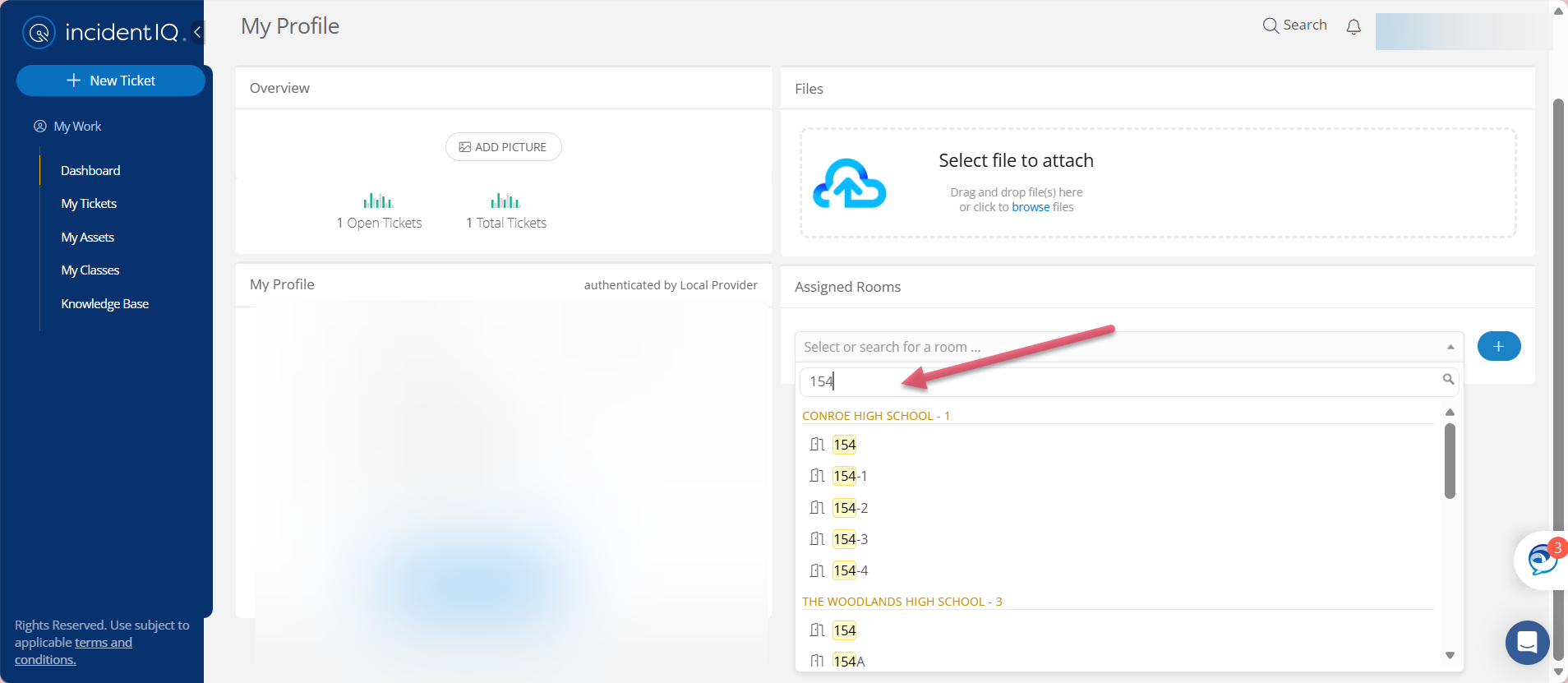Open My Tickets in sidebar
Viewport: 1568px width, 683px height.
[89, 204]
